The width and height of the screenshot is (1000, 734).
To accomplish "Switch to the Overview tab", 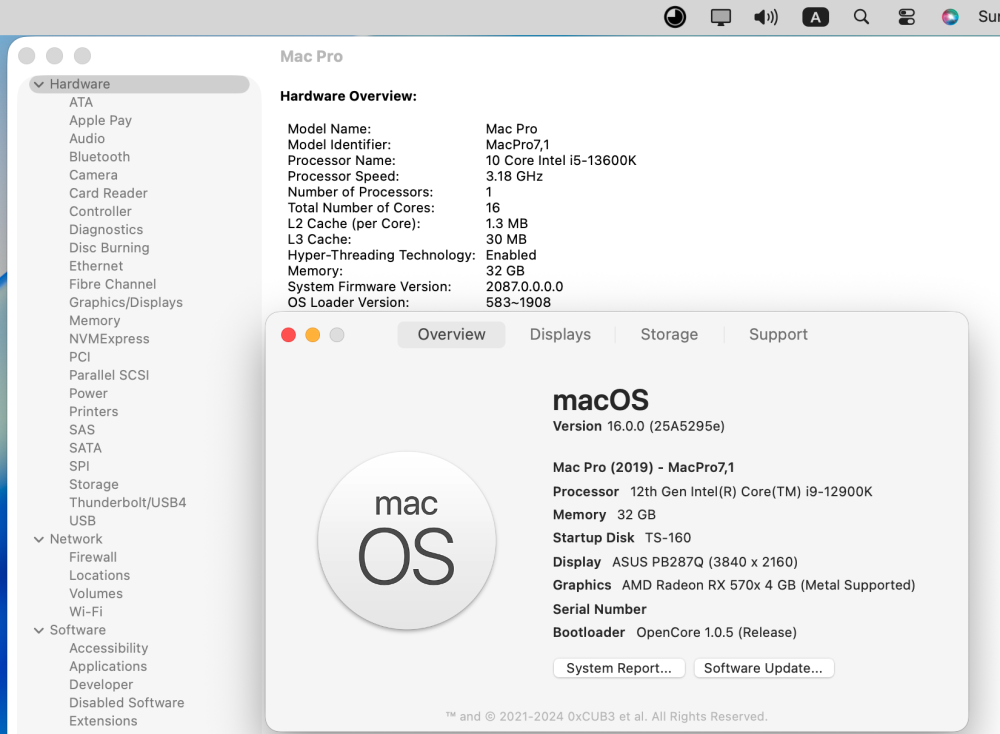I will click(x=452, y=334).
